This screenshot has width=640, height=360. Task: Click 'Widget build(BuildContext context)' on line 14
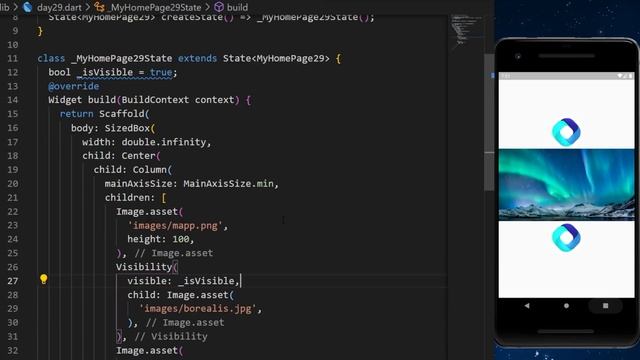[144, 100]
